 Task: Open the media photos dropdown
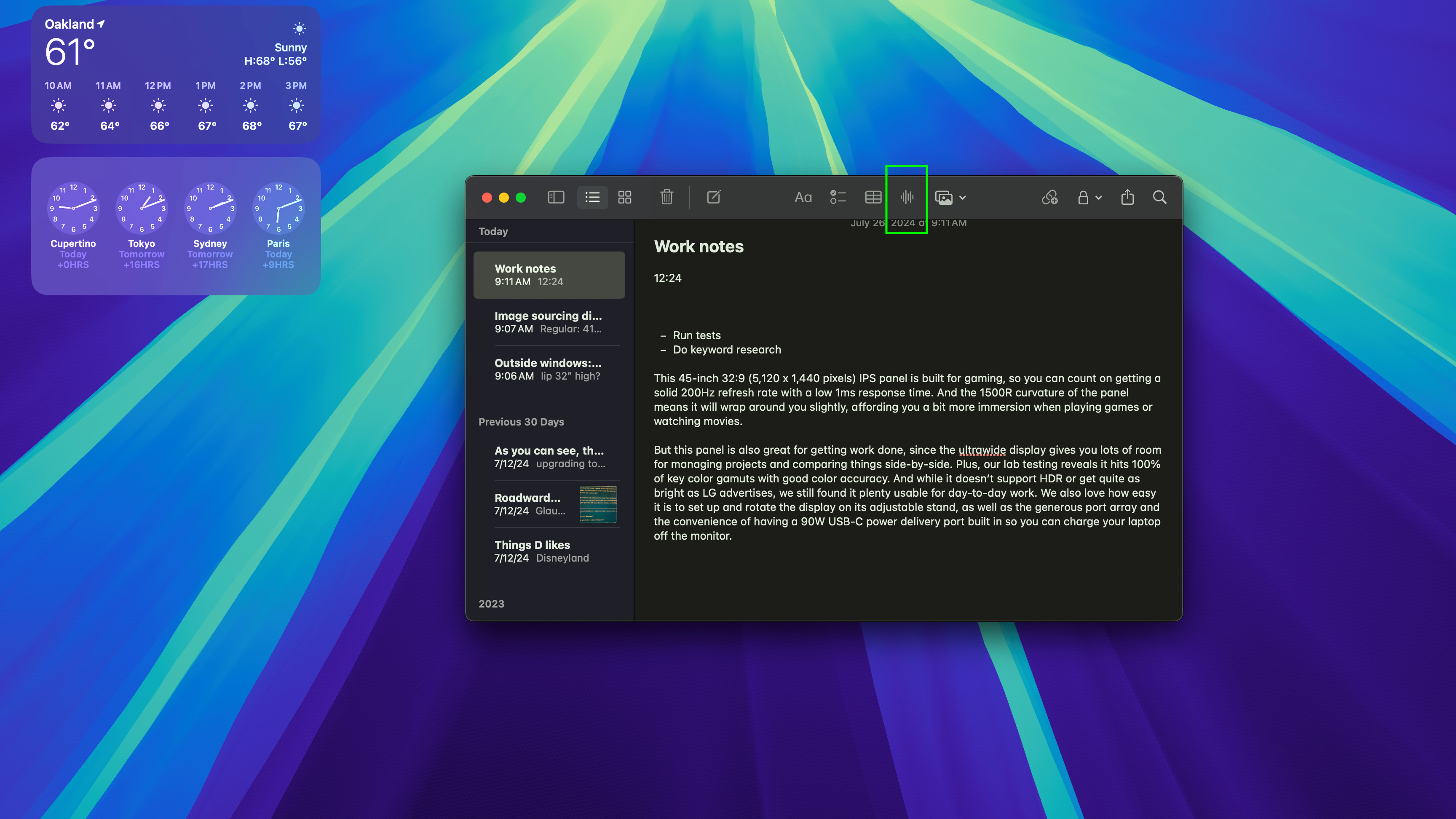click(950, 197)
